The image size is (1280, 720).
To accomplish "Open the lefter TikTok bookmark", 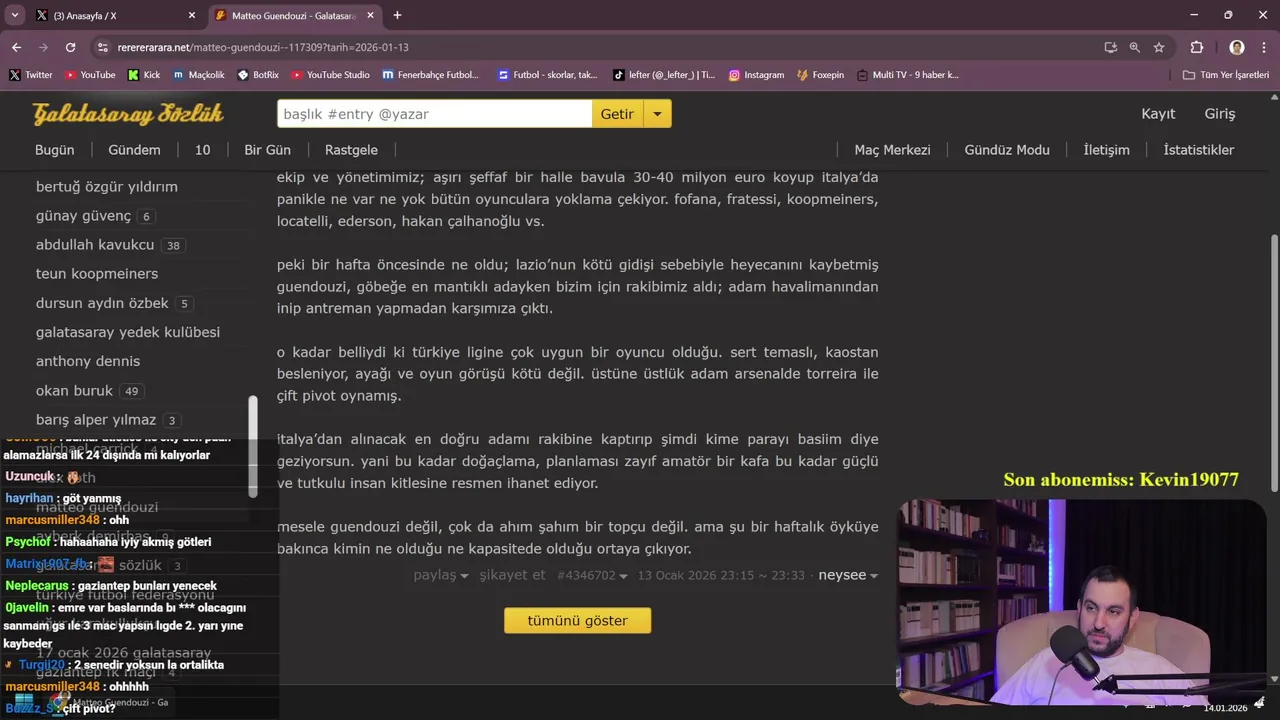I will click(x=664, y=75).
